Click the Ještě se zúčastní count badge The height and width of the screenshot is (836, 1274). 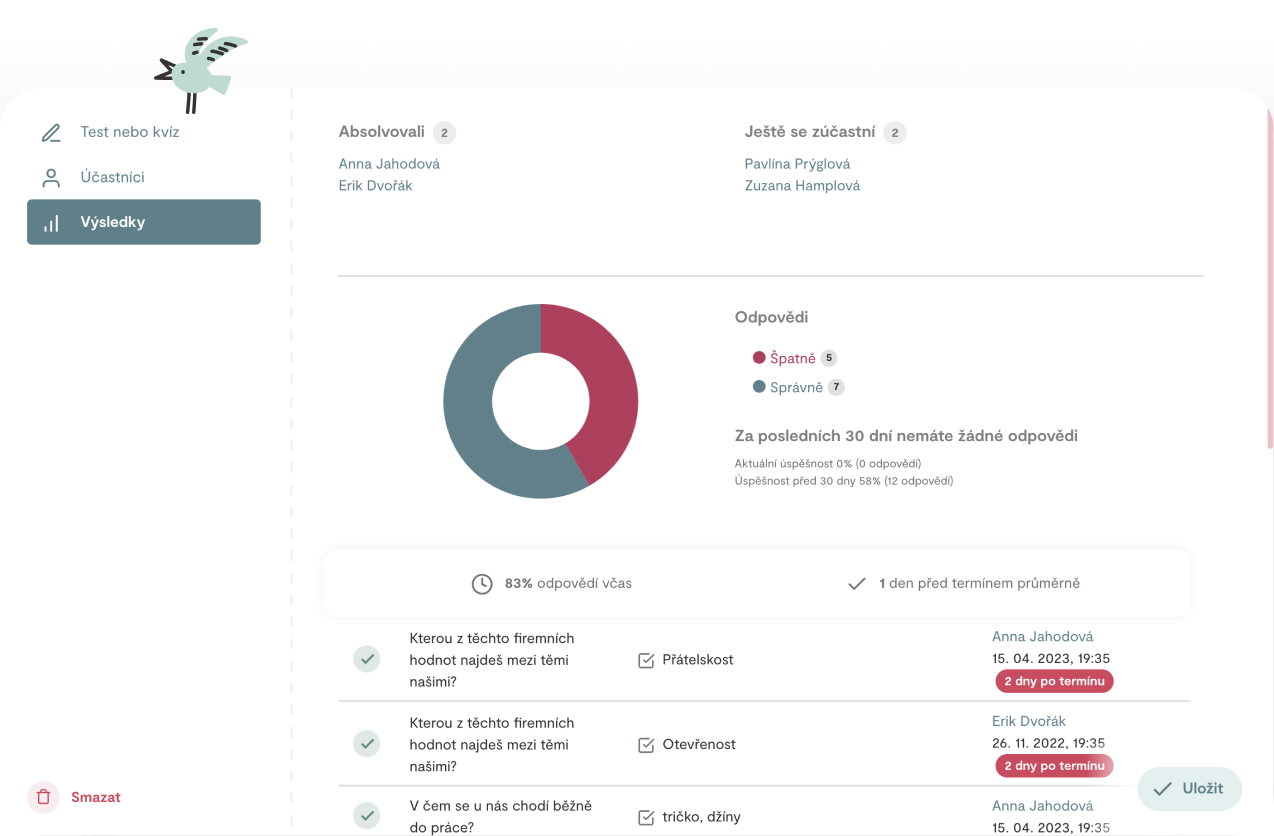click(x=895, y=132)
